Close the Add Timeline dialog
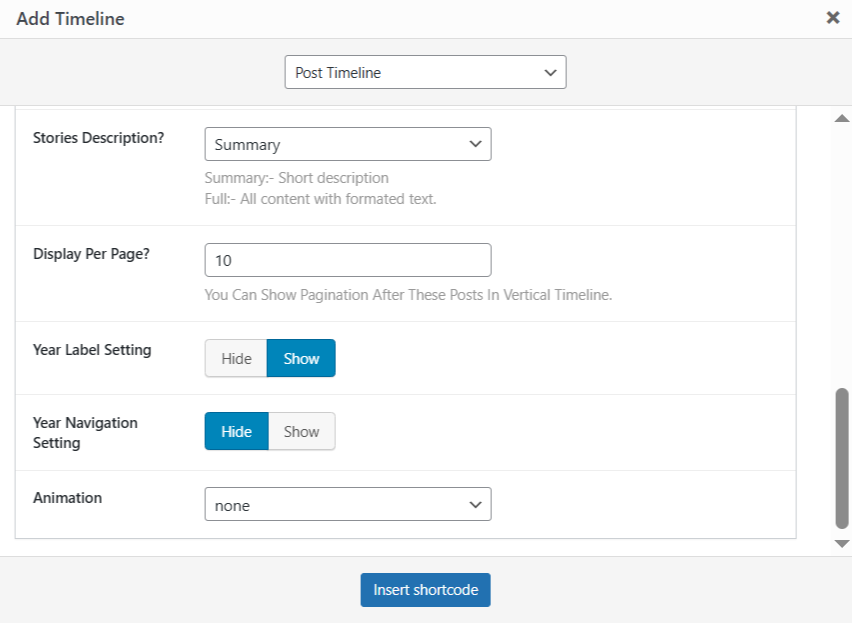This screenshot has width=852, height=623. point(832,18)
